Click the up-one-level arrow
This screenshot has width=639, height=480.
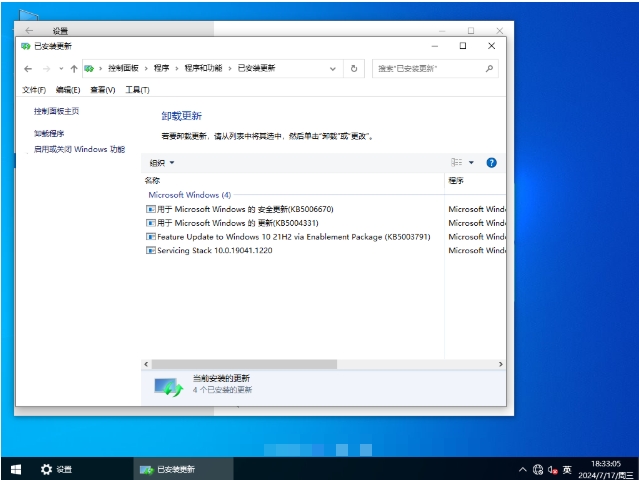(x=73, y=68)
